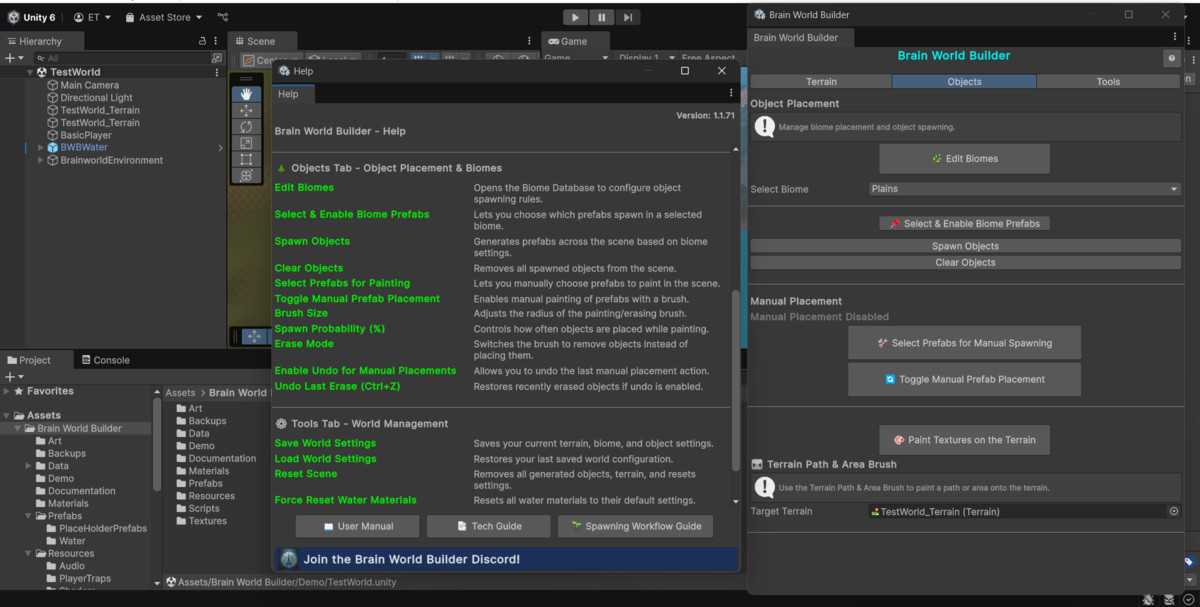Switch to the Terrain tab
The image size is (1200, 607).
click(821, 81)
